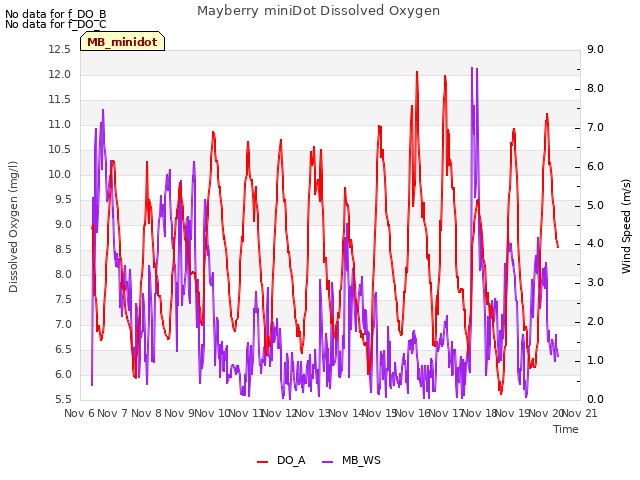Click the 1.0 wind speed tick label
Screen dimensions: 640x480
point(595,360)
